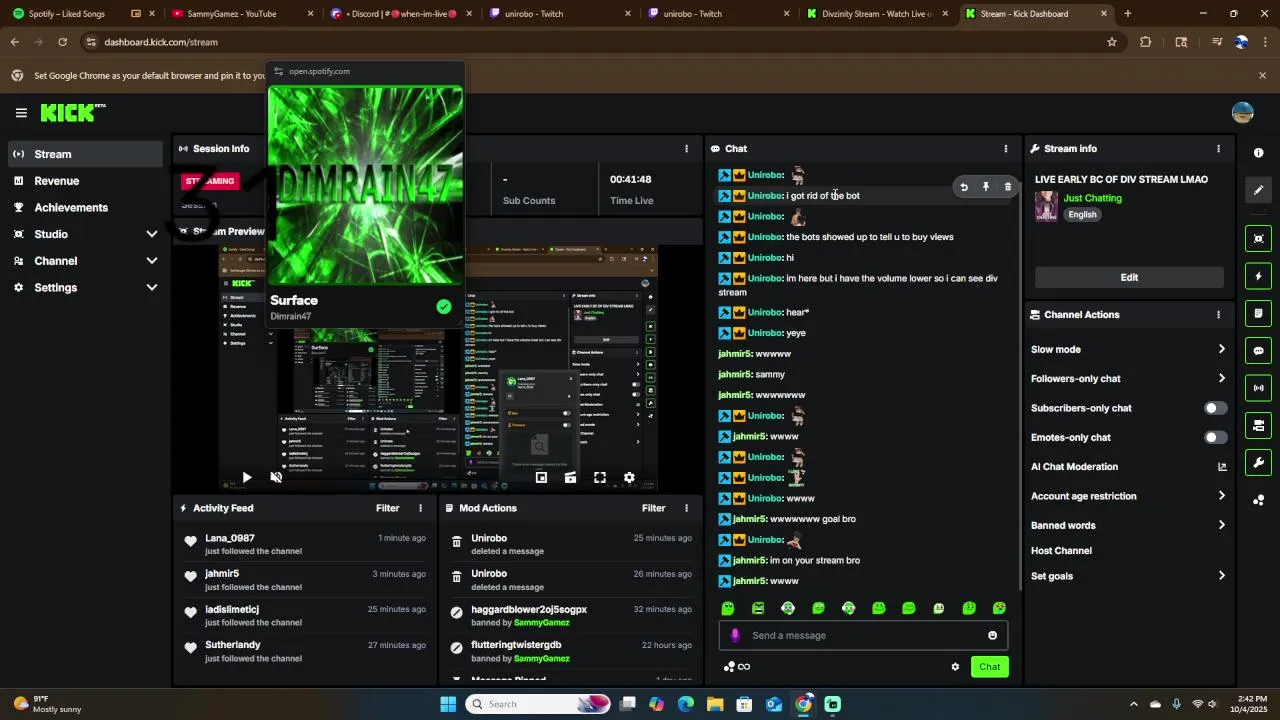Open Activity Feed three-dot menu
The image size is (1280, 720).
(420, 508)
